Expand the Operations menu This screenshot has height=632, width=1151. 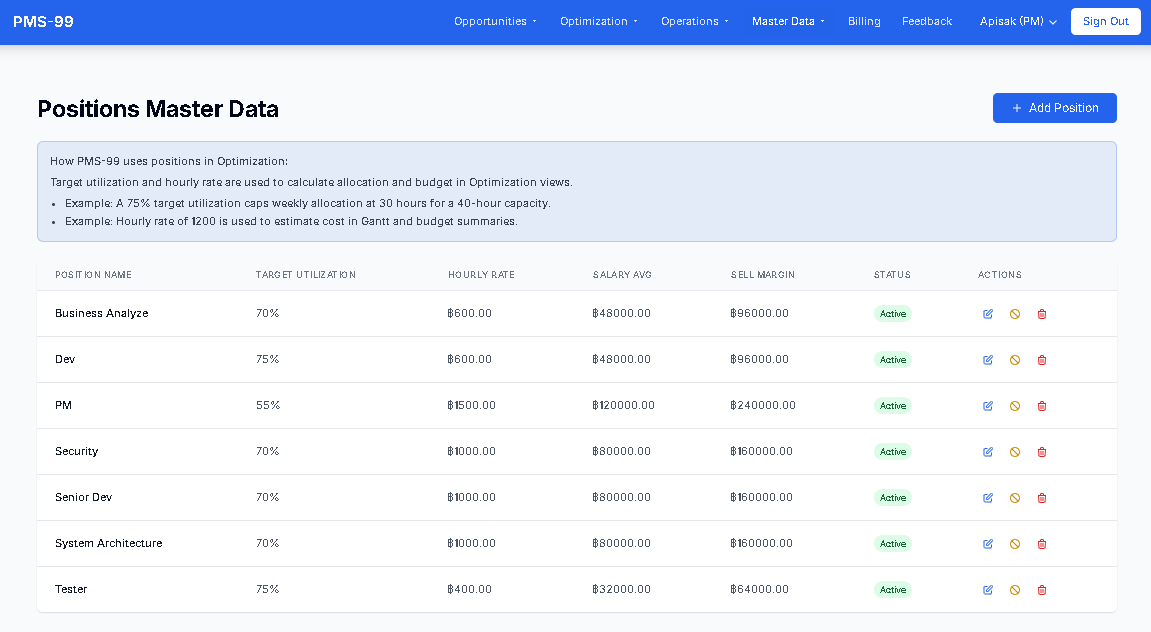[694, 21]
